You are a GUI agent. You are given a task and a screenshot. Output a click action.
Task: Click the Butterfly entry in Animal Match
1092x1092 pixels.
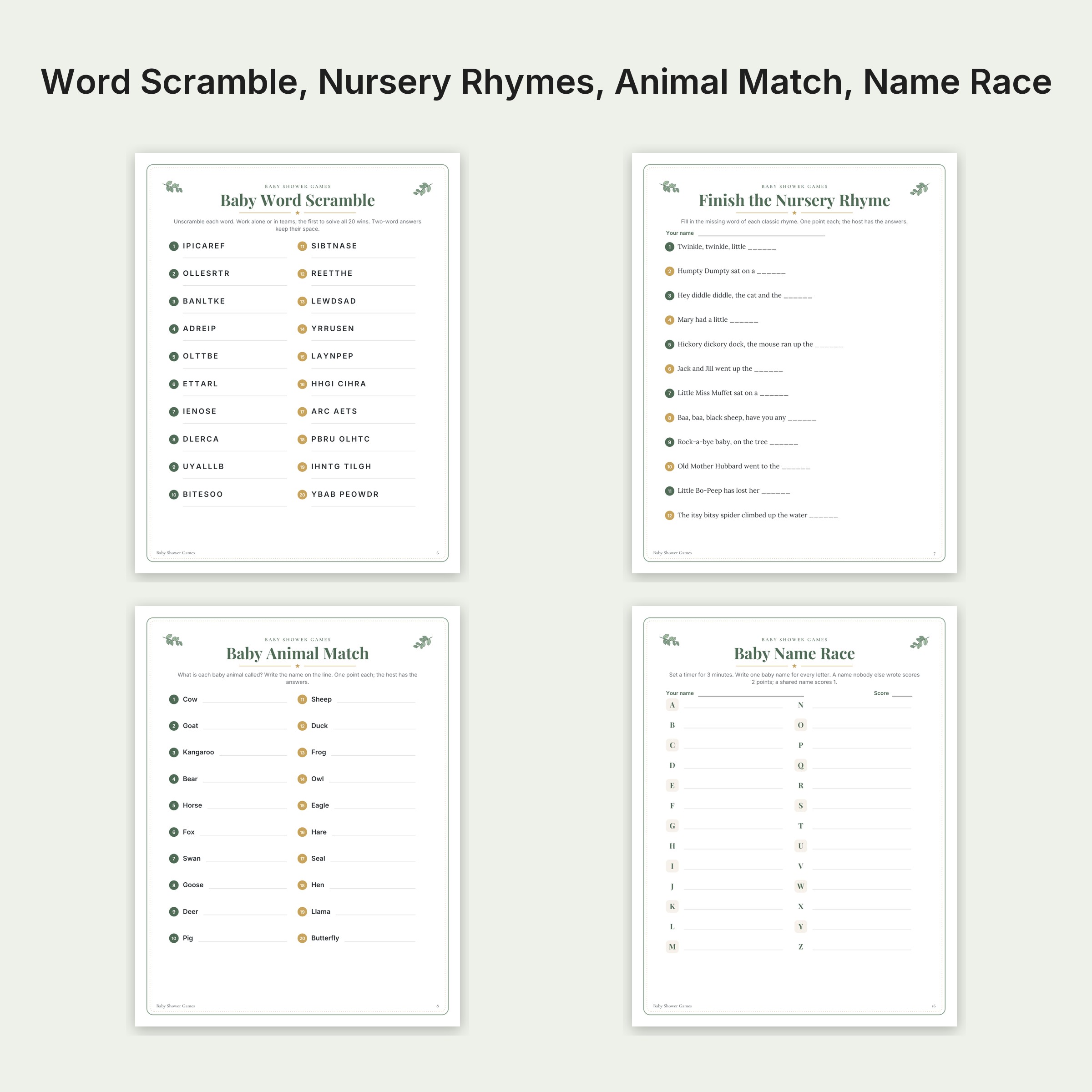(325, 938)
